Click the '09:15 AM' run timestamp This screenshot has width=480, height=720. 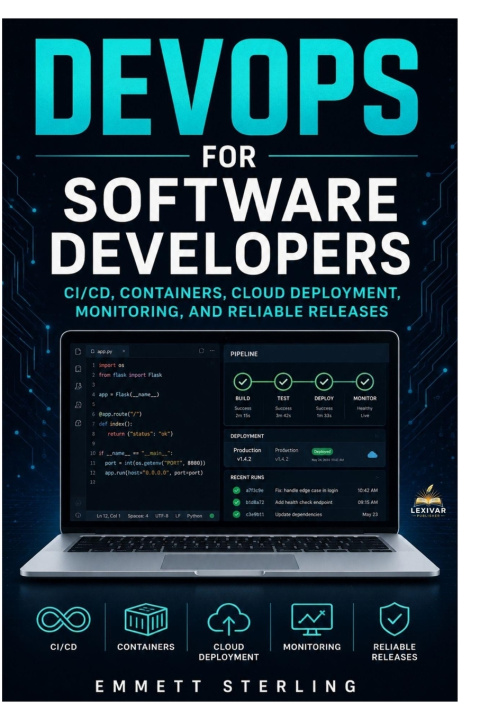[x=368, y=502]
